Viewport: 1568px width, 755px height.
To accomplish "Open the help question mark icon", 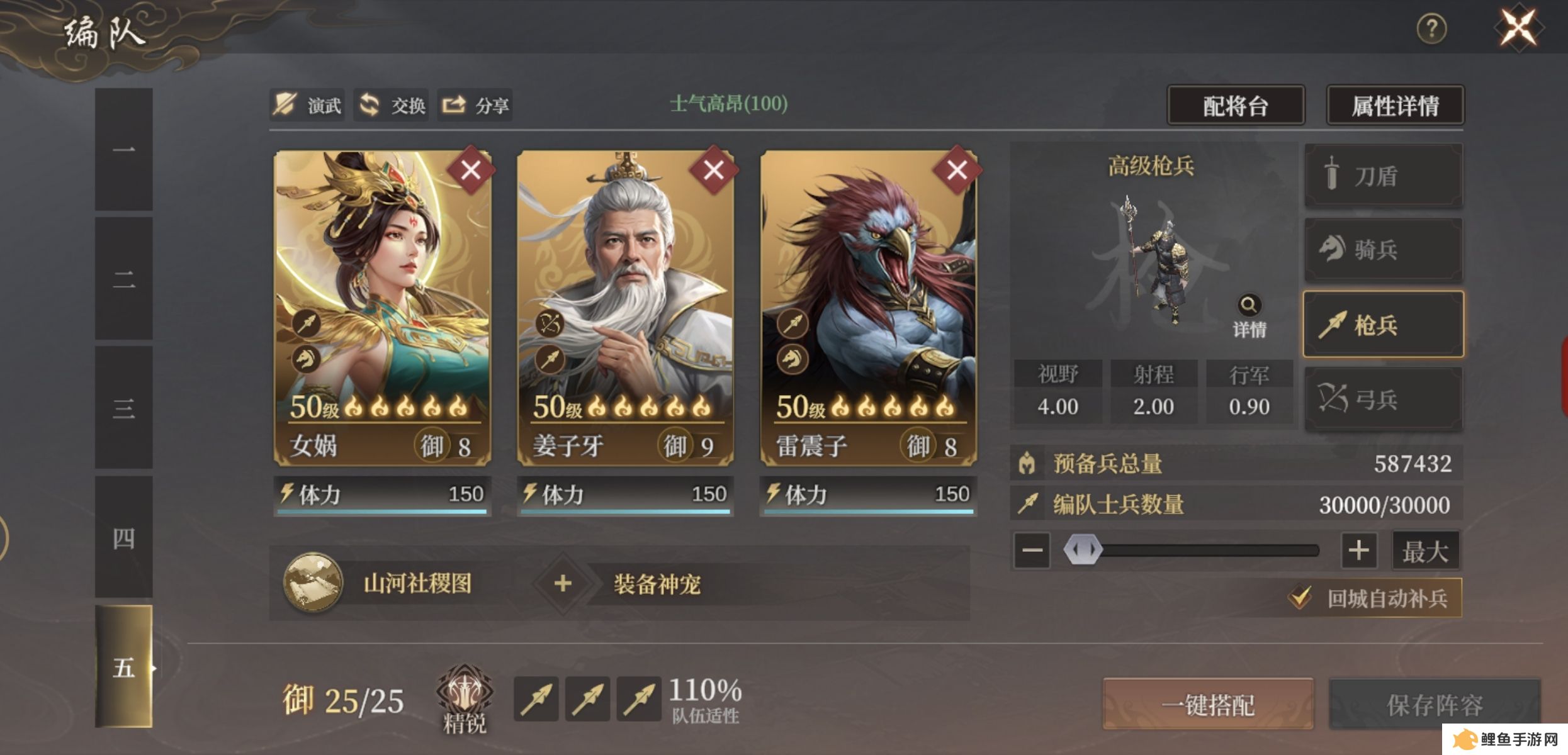I will [1431, 29].
